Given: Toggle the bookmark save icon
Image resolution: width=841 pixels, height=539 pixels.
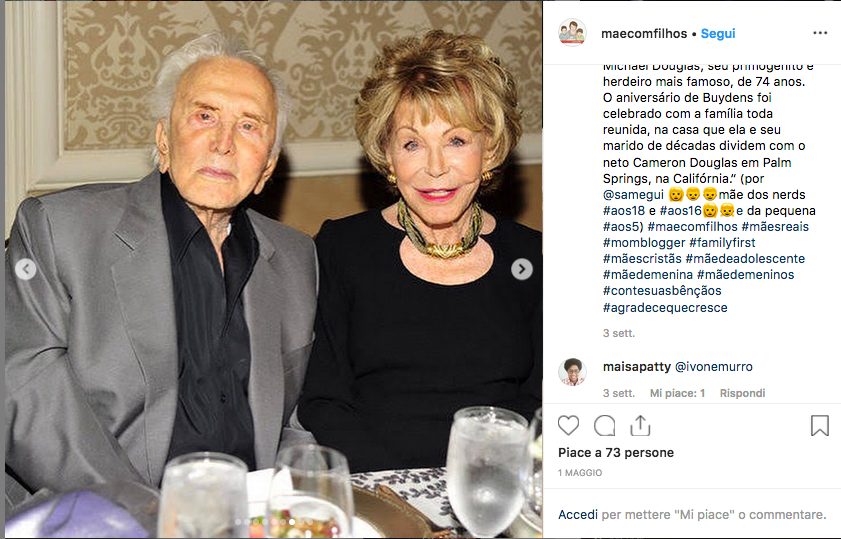Looking at the screenshot, I should (819, 426).
